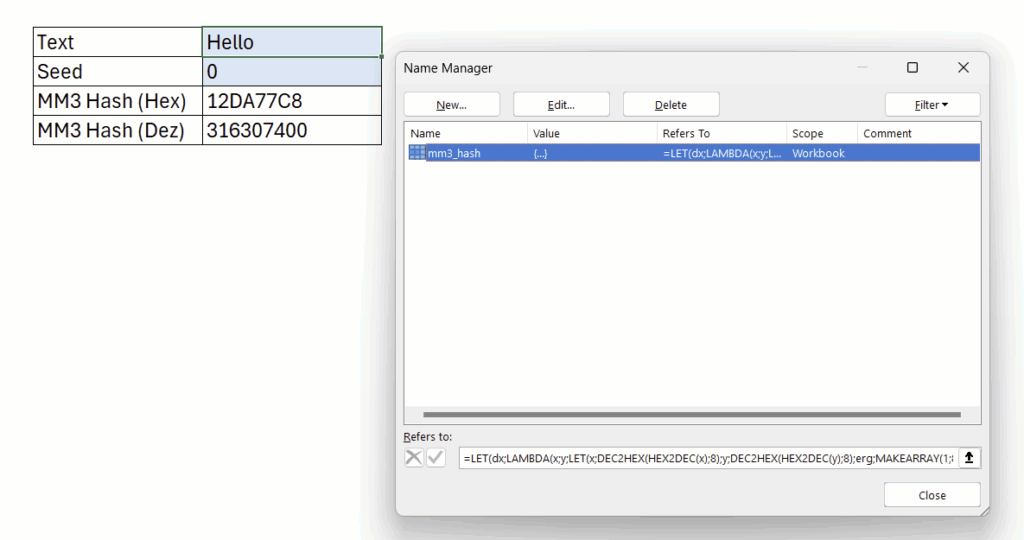Click the Refers To column header
Image resolution: width=1024 pixels, height=540 pixels.
tap(720, 133)
